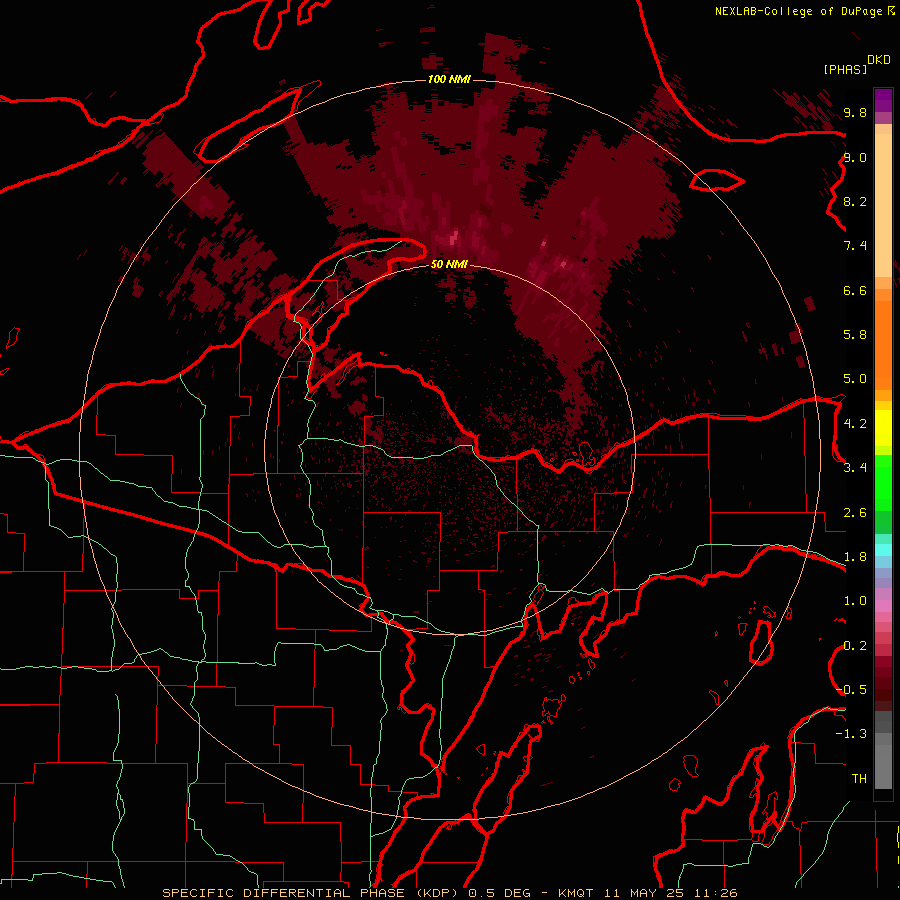This screenshot has width=900, height=900.
Task: Click the [PHAS] legend unit label
Action: click(x=845, y=69)
